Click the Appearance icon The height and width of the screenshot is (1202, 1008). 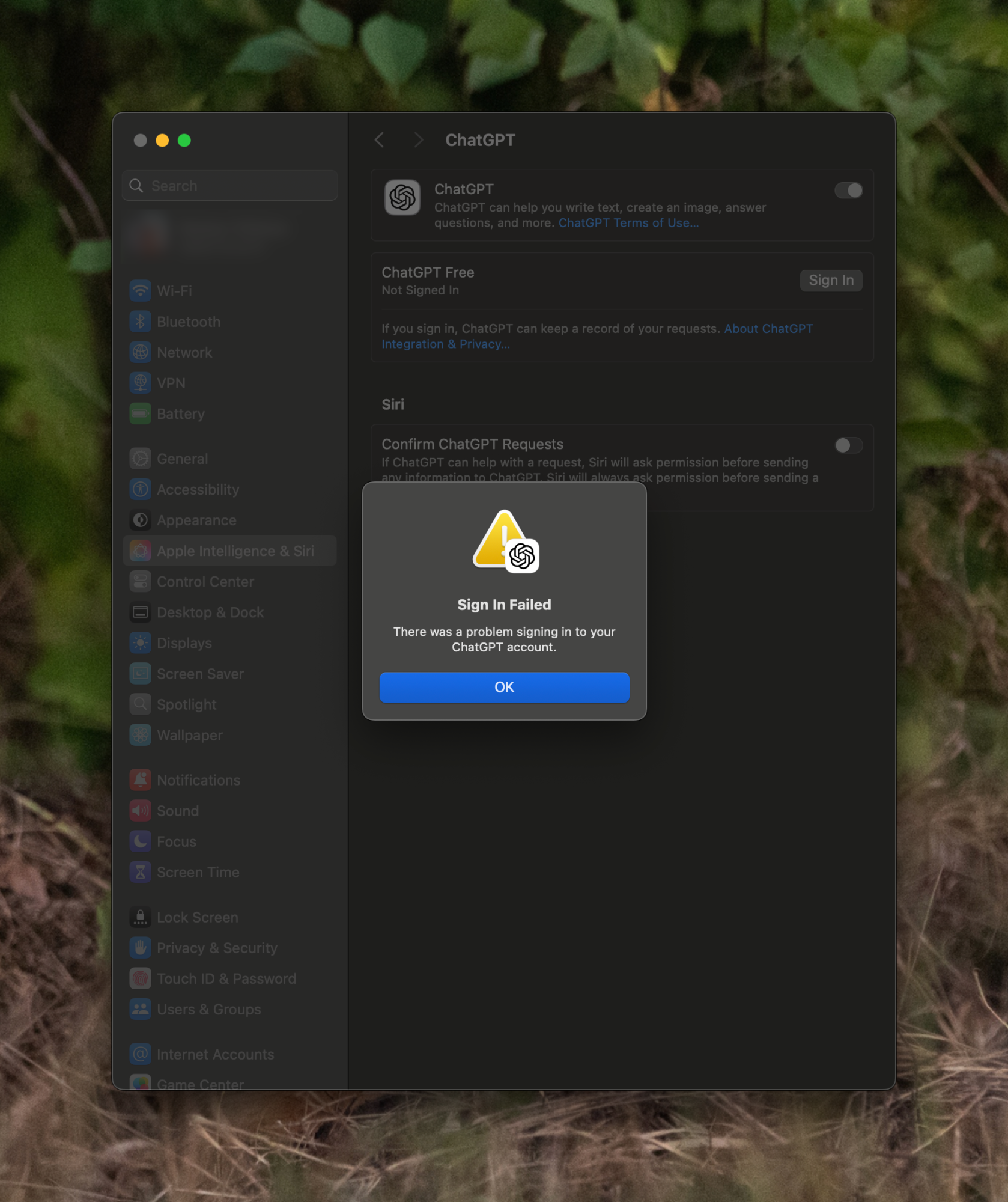(x=140, y=520)
